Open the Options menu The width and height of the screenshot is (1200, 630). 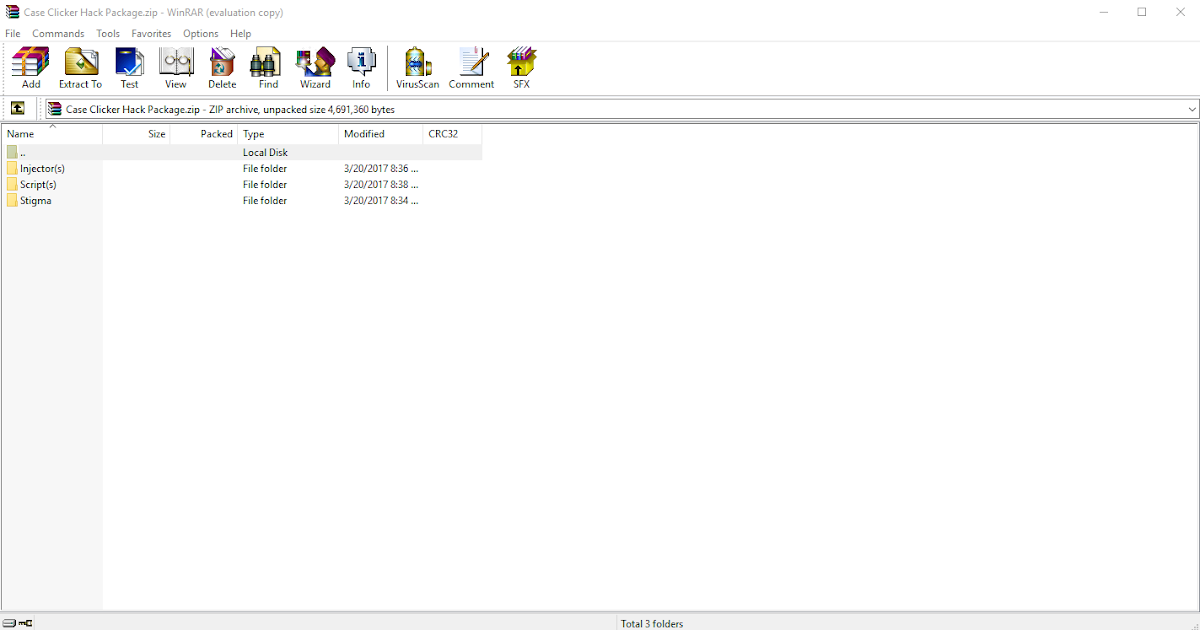click(201, 33)
